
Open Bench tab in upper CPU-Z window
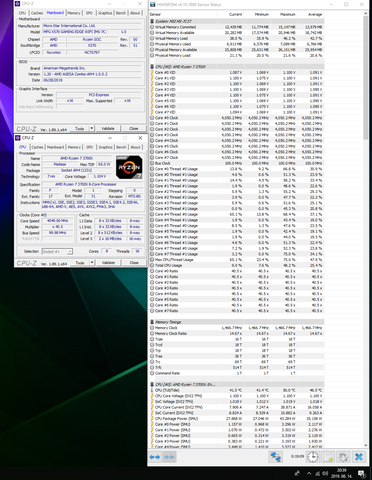pos(121,13)
